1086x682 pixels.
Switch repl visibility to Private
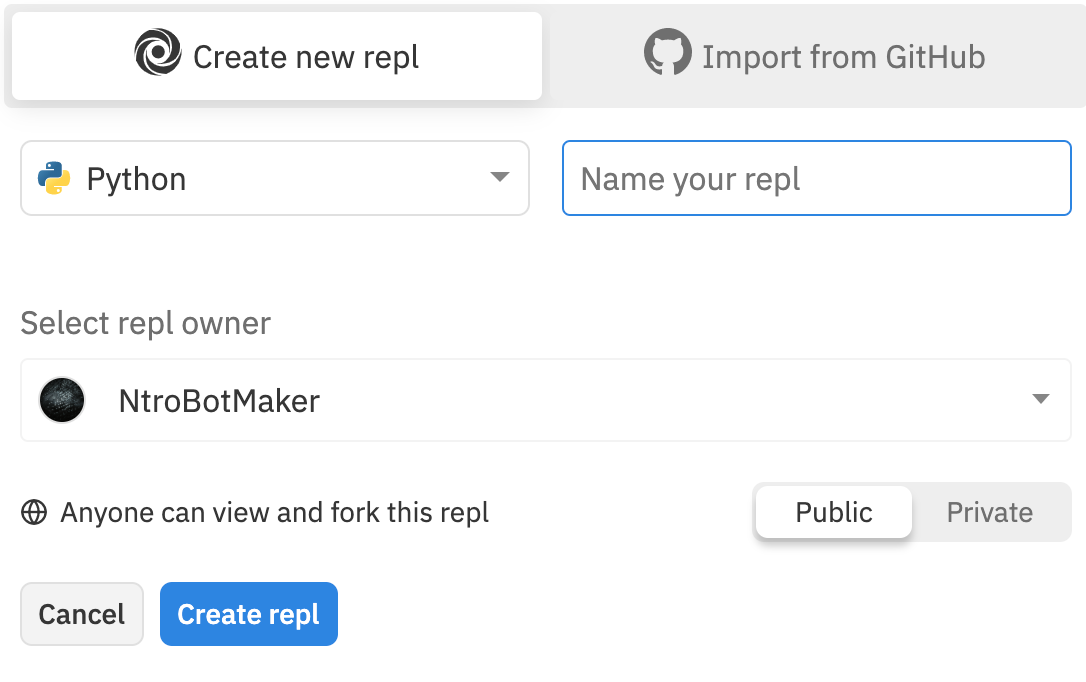click(x=989, y=512)
